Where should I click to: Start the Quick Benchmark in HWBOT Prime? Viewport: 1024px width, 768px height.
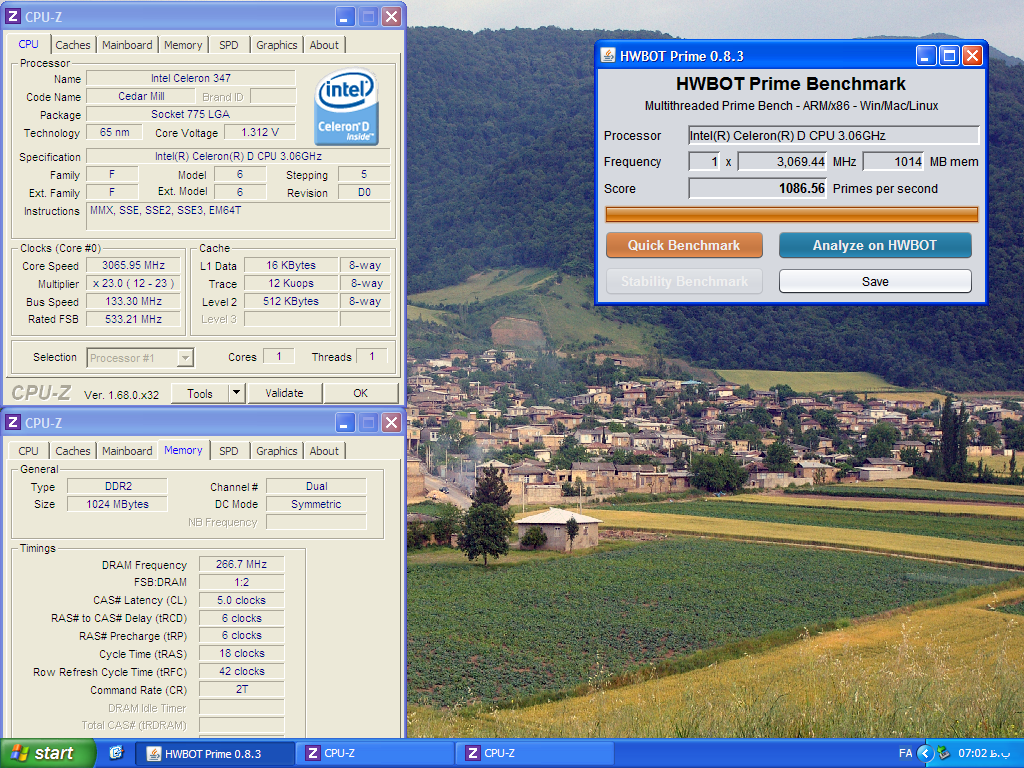tap(684, 246)
